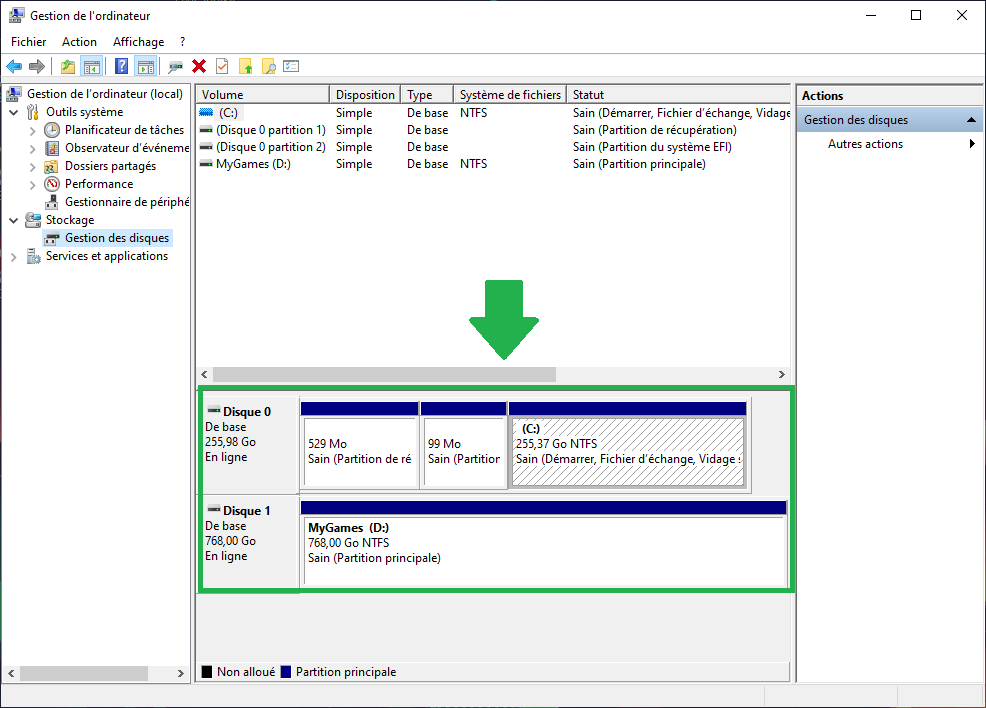The image size is (986, 708).
Task: Click the Services et applications icon
Action: [x=33, y=256]
